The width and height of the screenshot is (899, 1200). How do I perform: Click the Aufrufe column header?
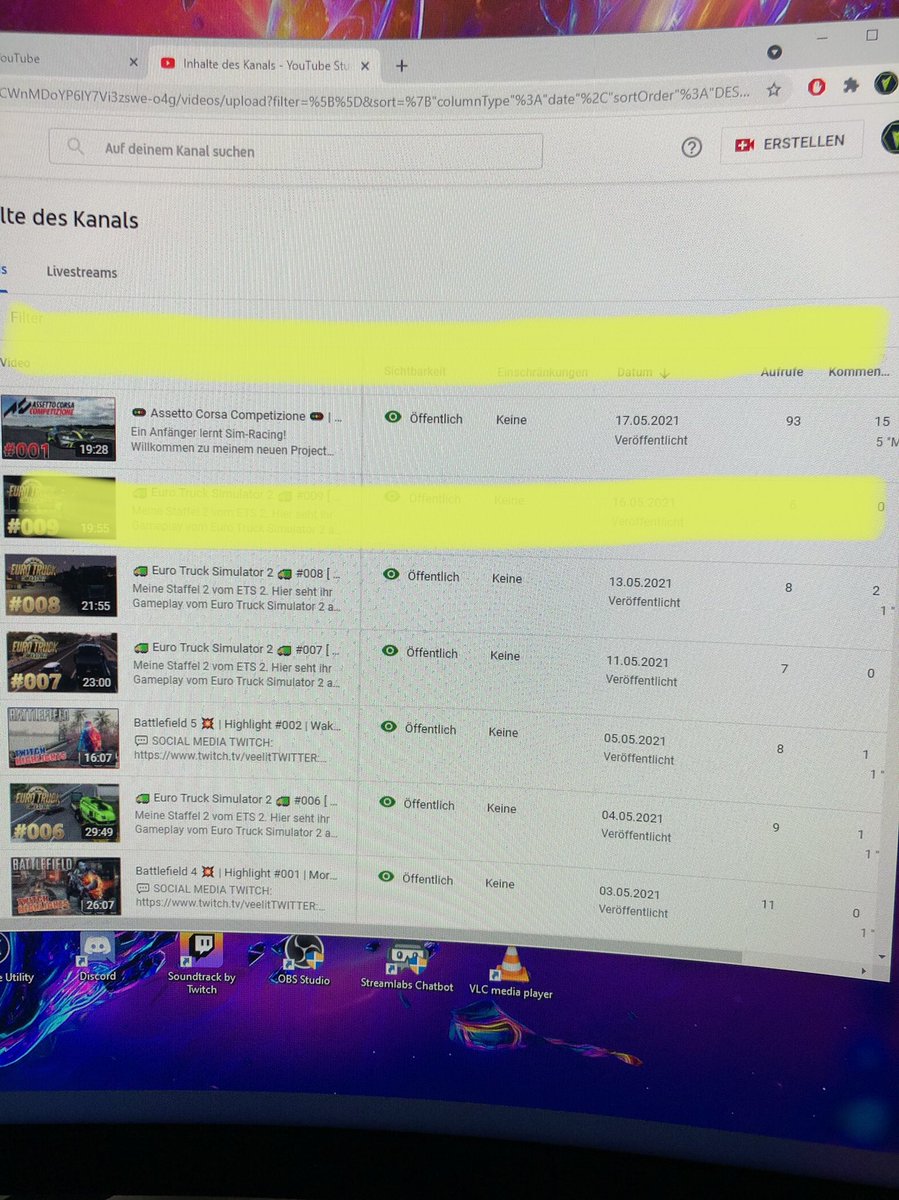pos(781,372)
